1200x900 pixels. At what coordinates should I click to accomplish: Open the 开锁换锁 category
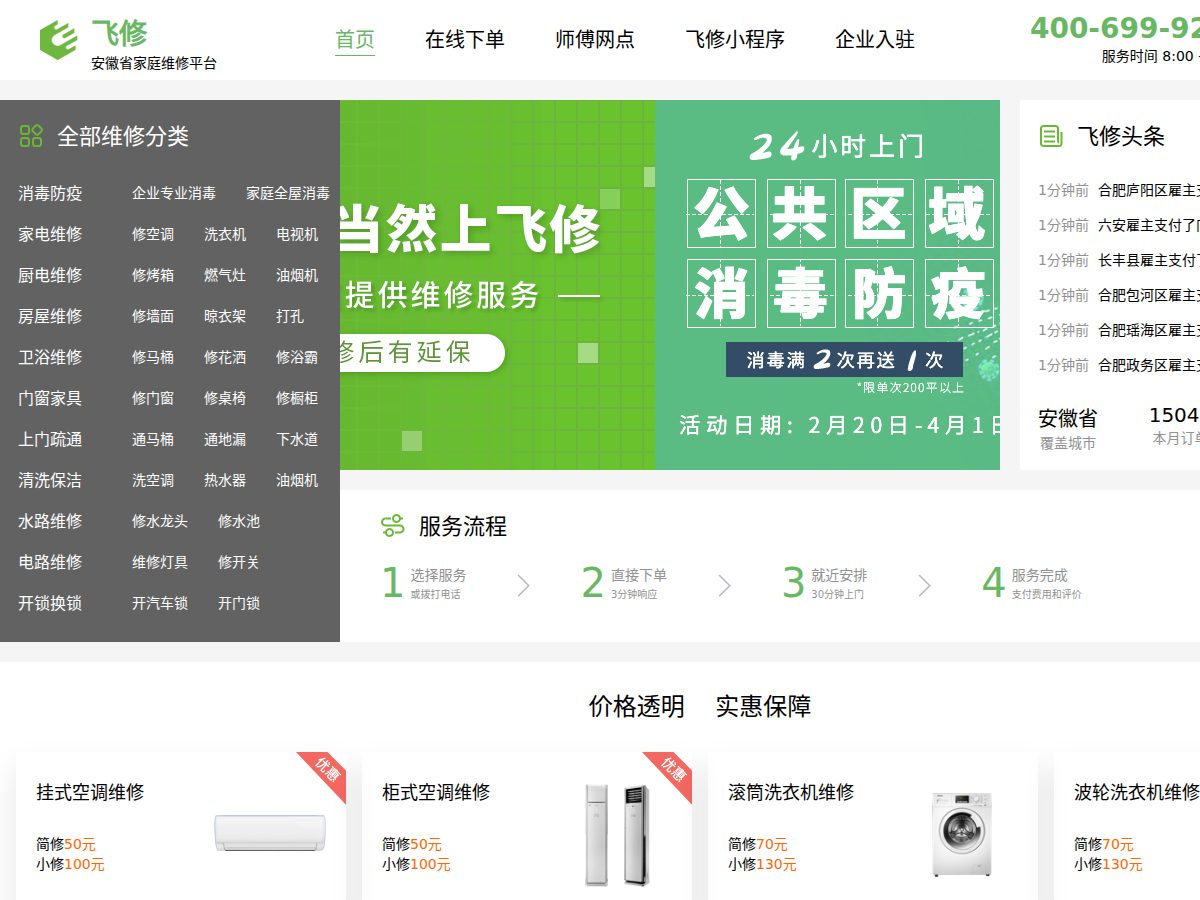(x=50, y=603)
